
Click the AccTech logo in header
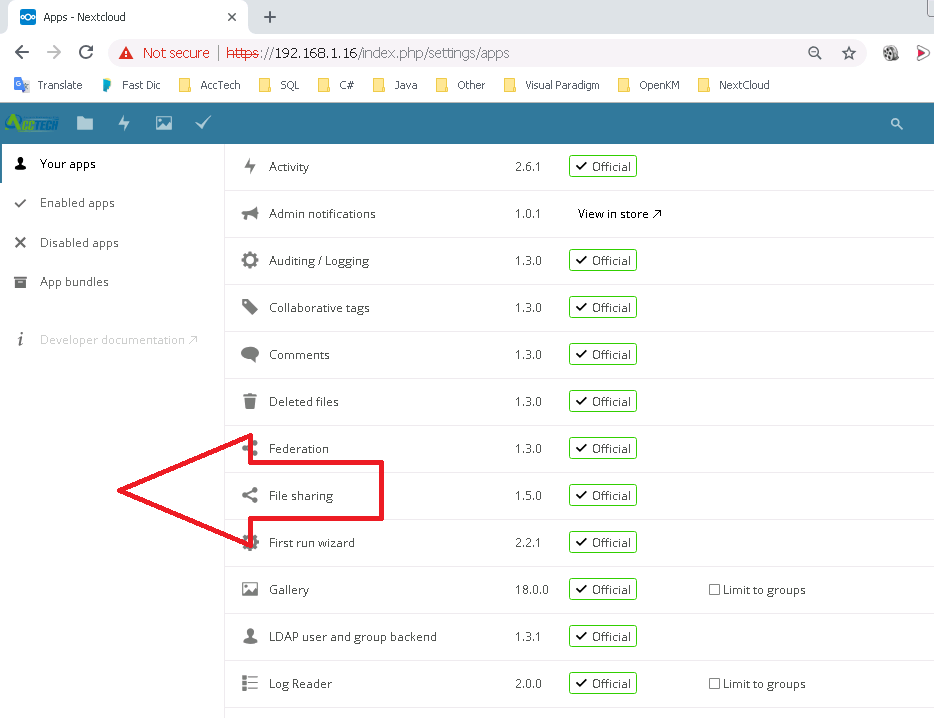(x=32, y=123)
